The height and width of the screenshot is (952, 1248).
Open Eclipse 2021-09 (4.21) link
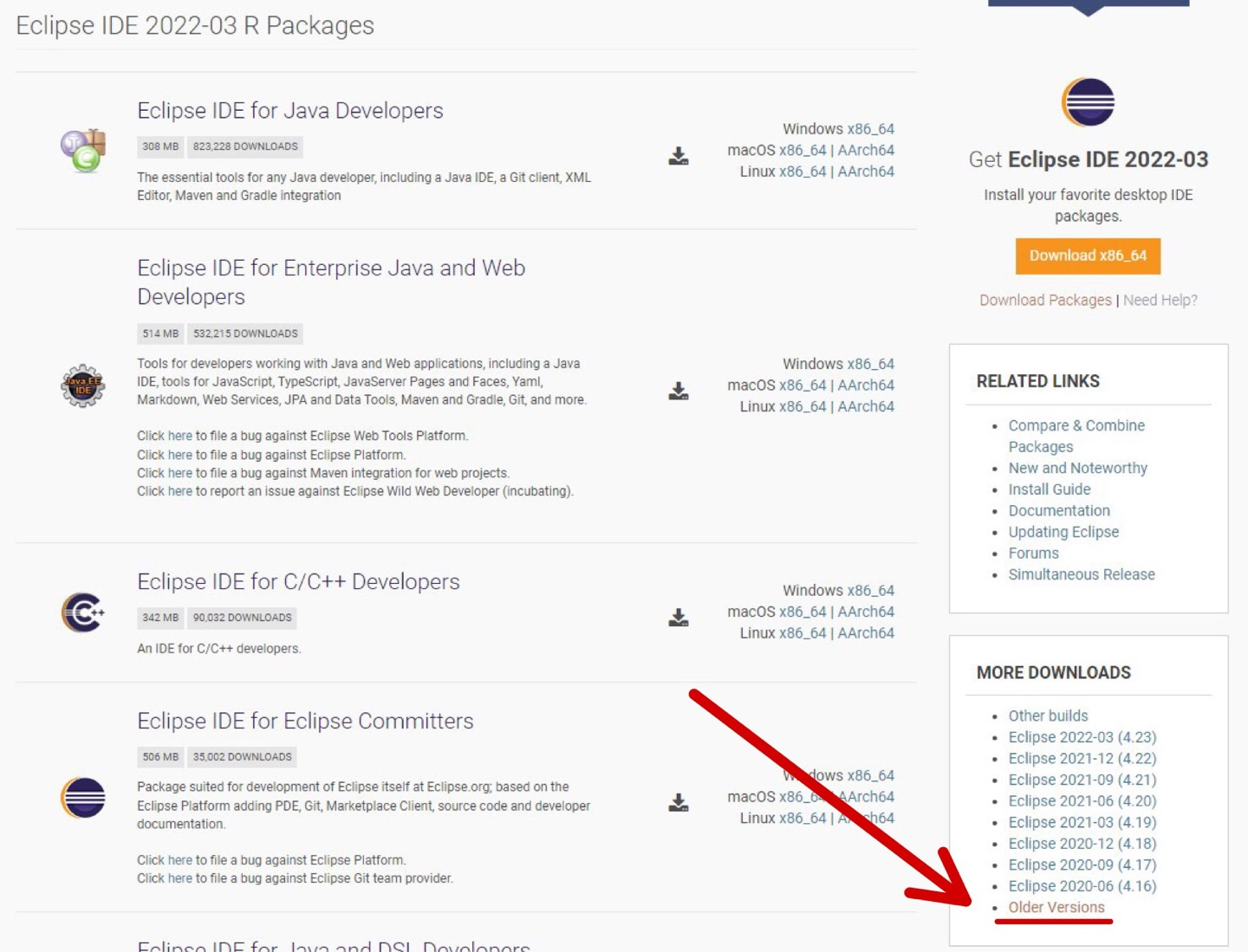point(1082,780)
